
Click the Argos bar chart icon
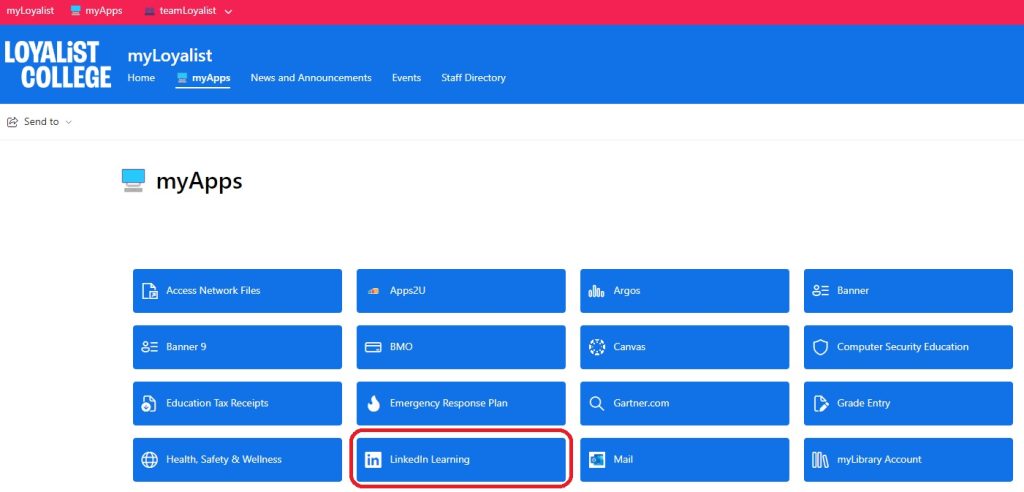(x=596, y=291)
